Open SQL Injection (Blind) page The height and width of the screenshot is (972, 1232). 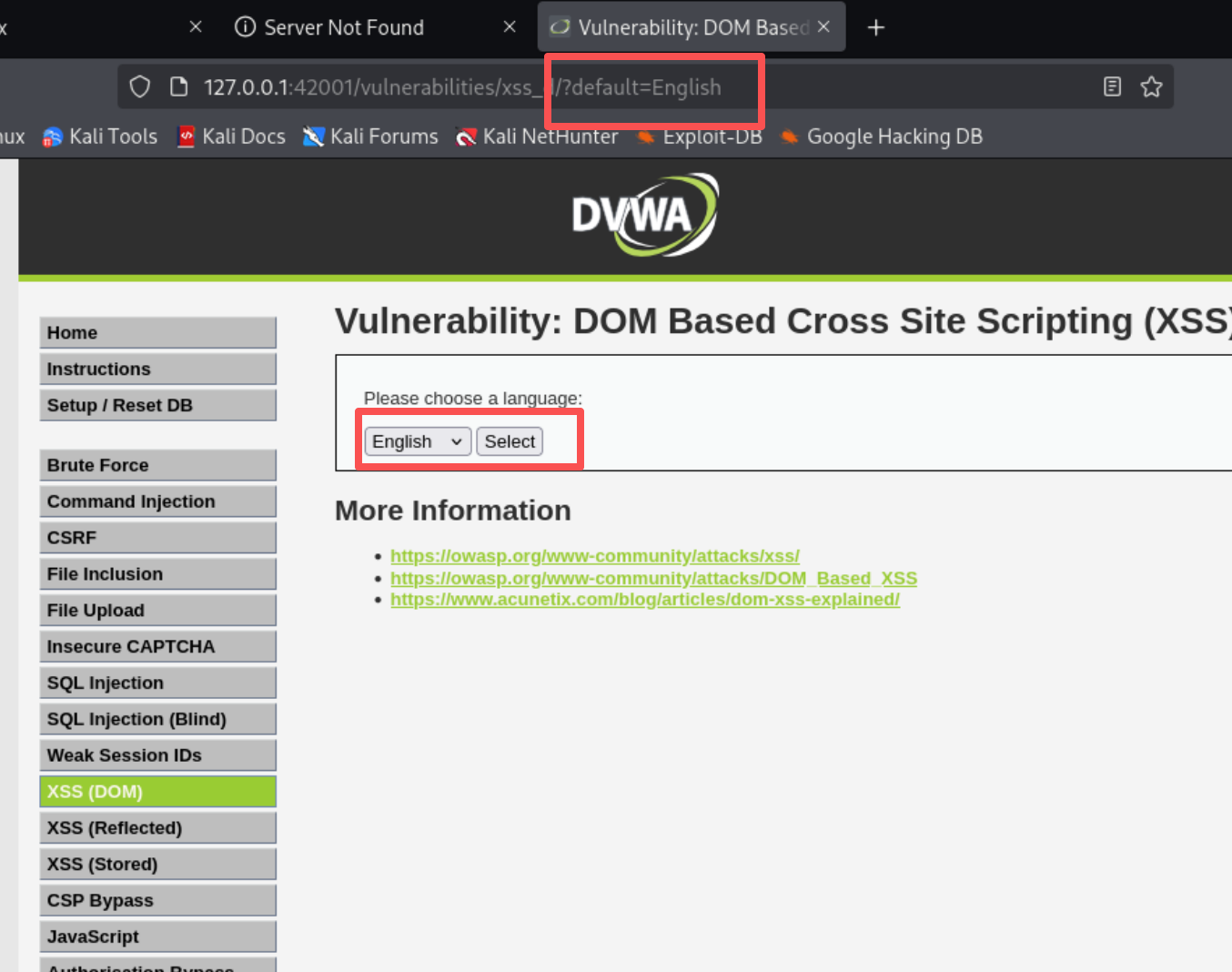click(x=157, y=719)
